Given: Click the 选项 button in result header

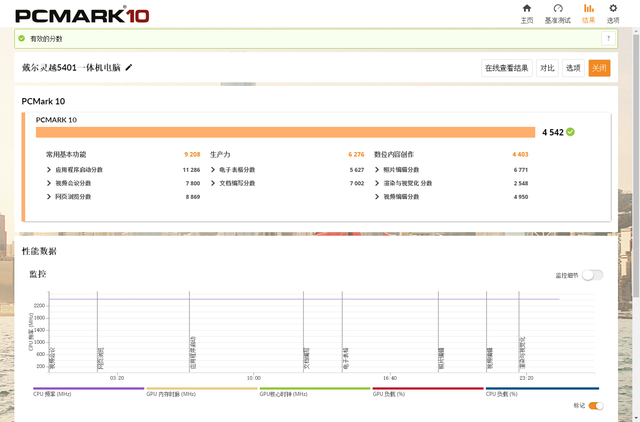Looking at the screenshot, I should tap(573, 68).
